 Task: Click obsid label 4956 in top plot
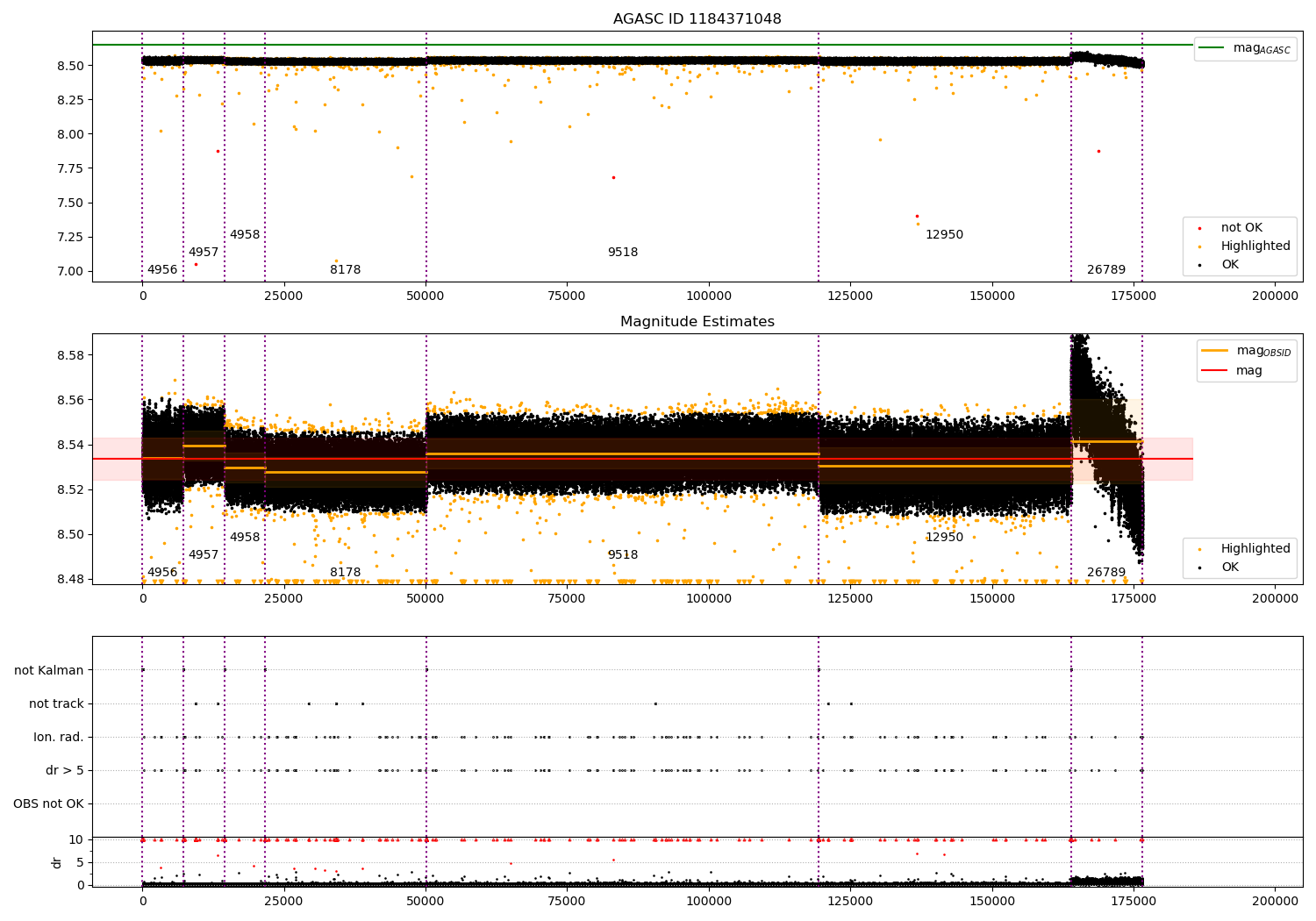point(162,270)
